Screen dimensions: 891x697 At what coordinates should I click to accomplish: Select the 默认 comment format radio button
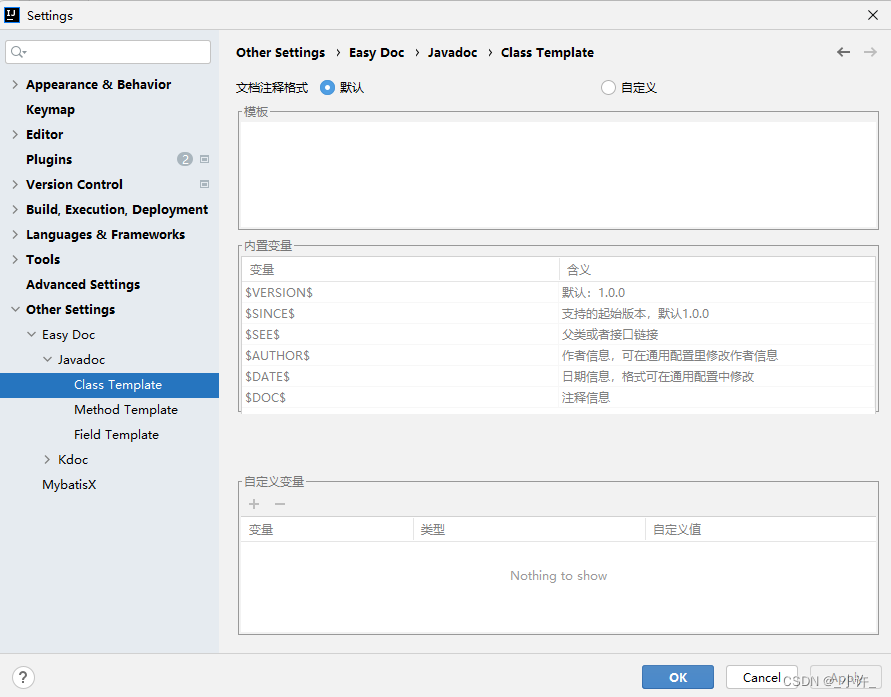coord(329,87)
